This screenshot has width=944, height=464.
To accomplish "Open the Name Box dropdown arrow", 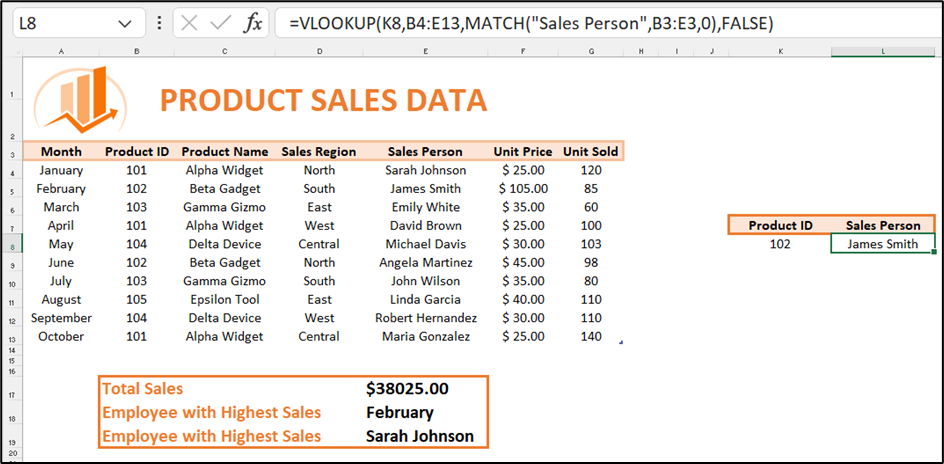I will tap(125, 23).
